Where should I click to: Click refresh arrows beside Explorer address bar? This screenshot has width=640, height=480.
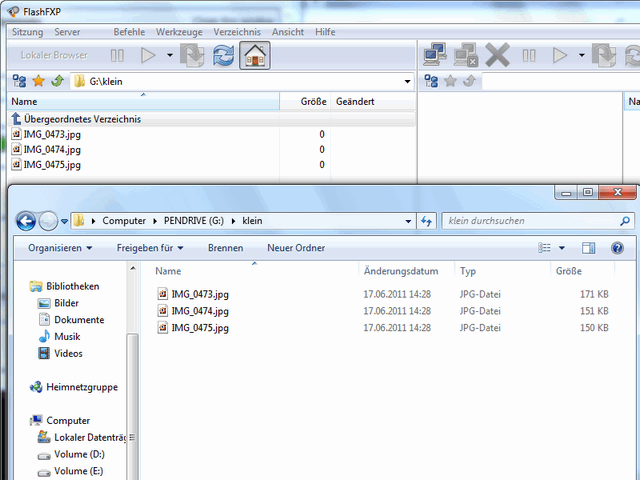tap(427, 220)
